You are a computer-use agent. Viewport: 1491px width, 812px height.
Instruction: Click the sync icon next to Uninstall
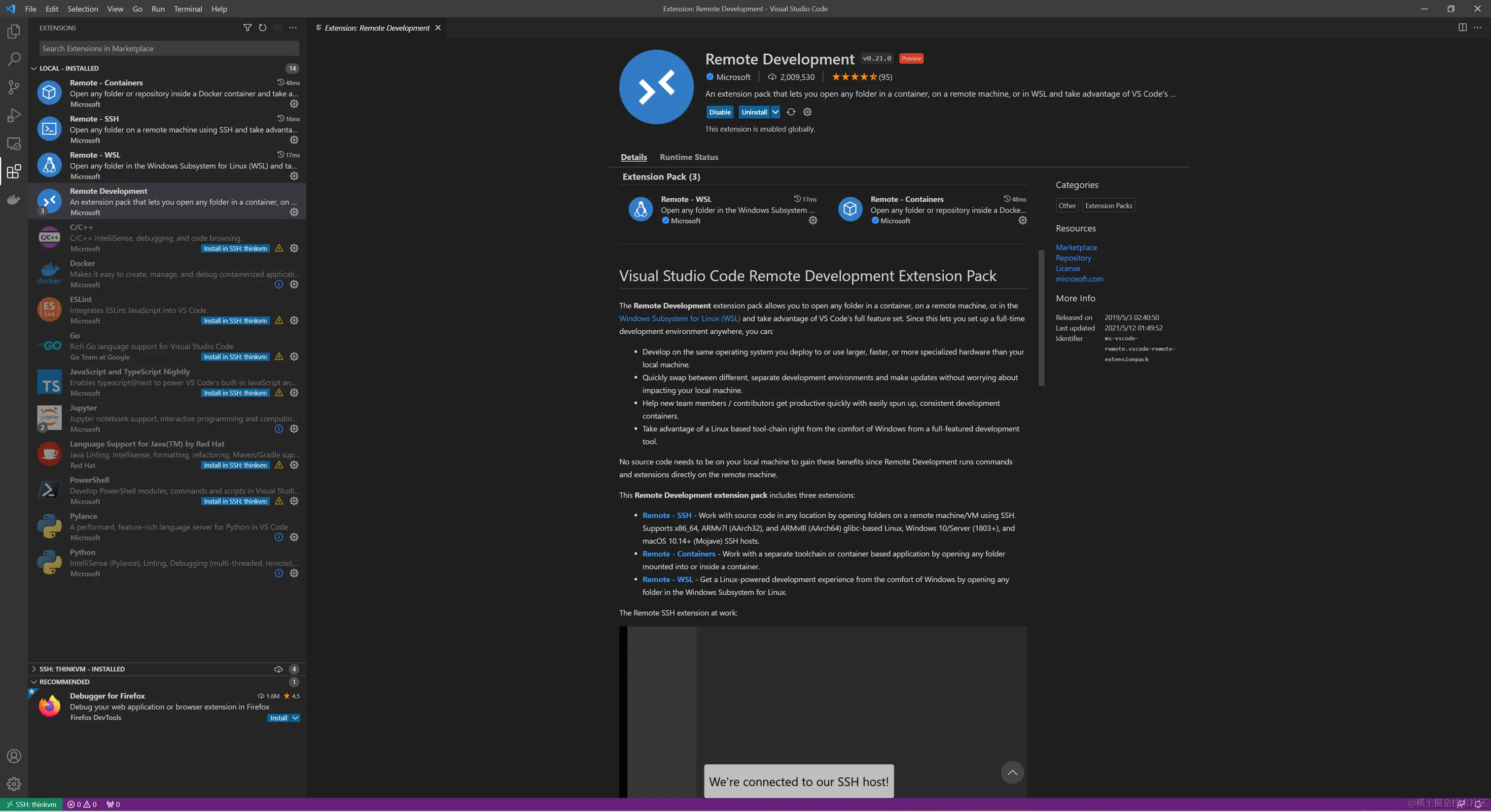[791, 112]
